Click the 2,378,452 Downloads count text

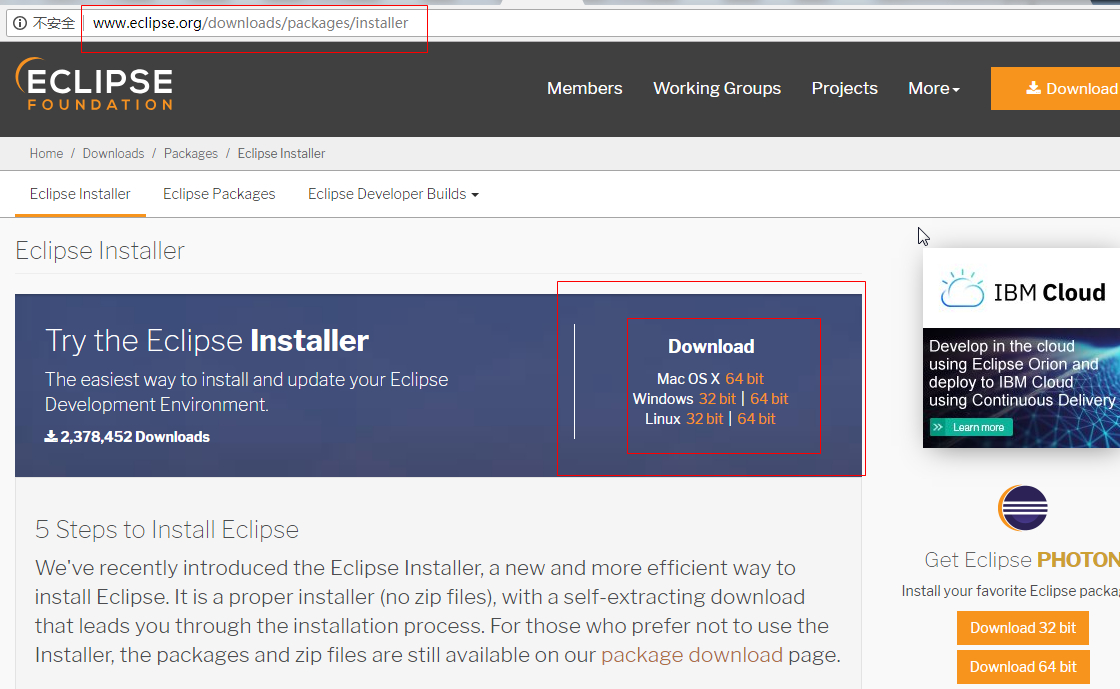[x=127, y=436]
